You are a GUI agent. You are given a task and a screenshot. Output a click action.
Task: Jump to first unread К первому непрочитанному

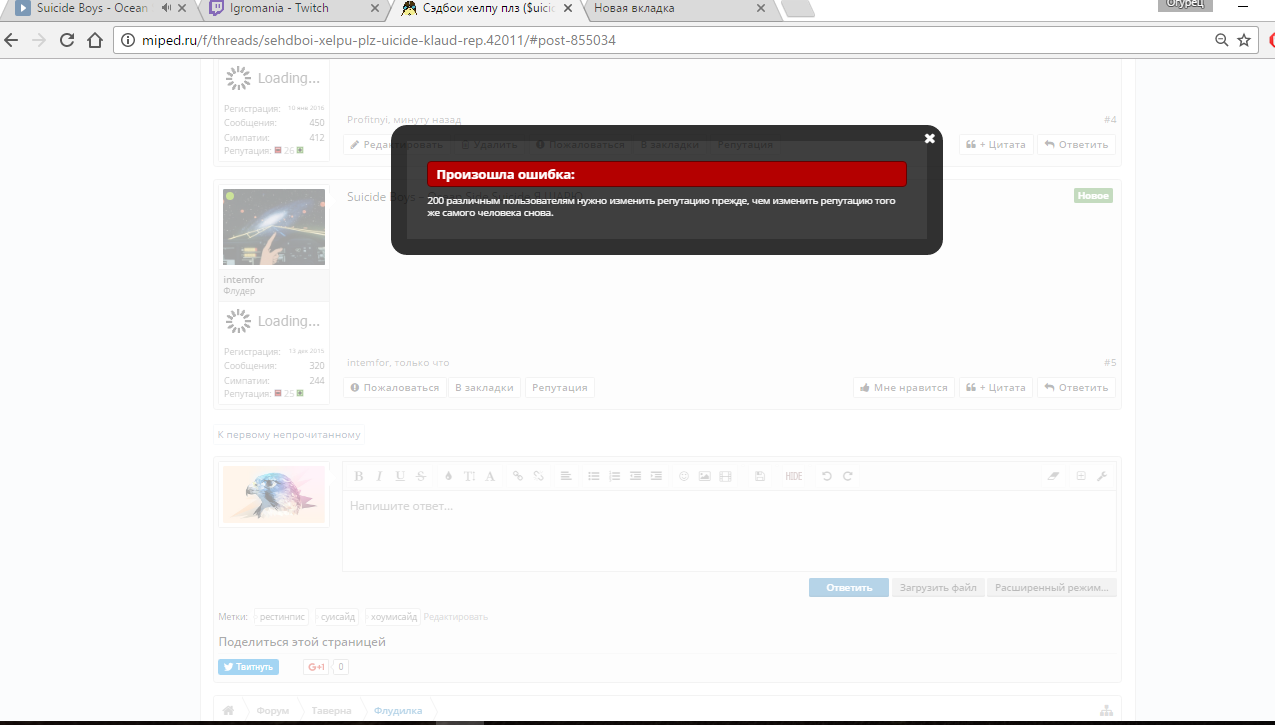point(289,435)
